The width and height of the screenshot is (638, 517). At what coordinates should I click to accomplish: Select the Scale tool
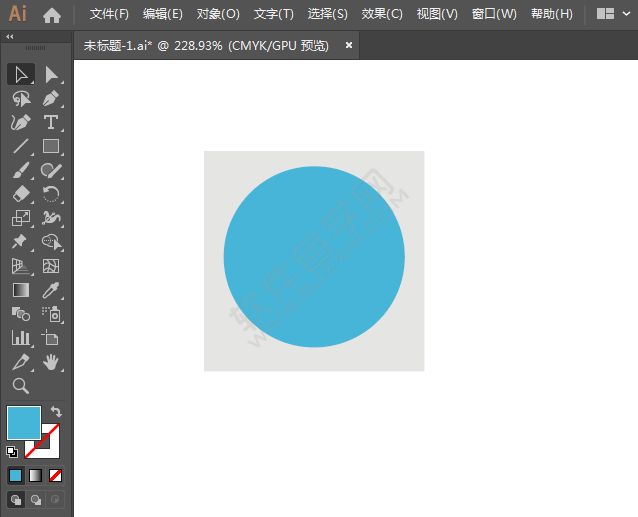21,218
